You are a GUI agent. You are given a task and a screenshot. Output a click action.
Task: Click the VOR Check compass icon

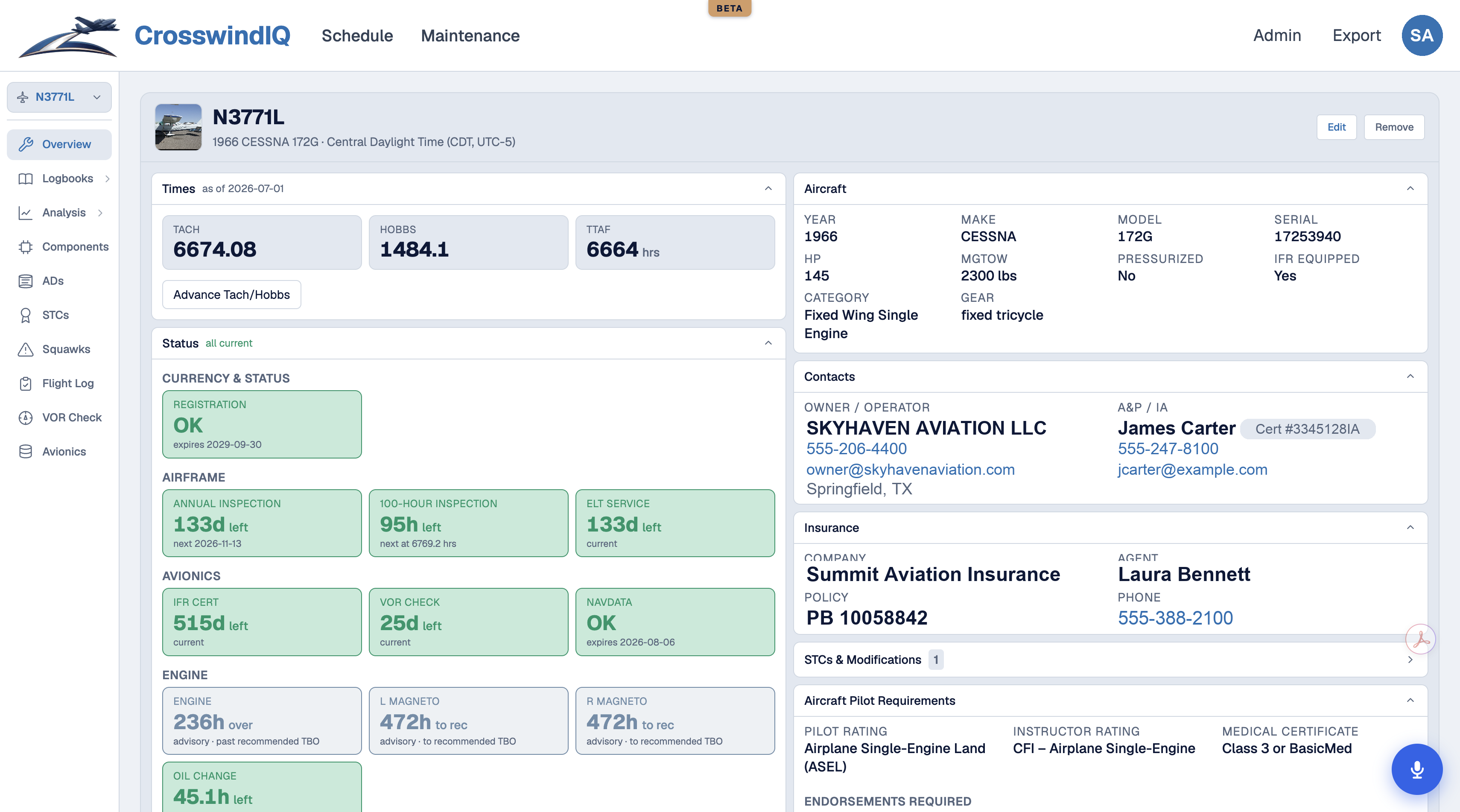coord(26,418)
